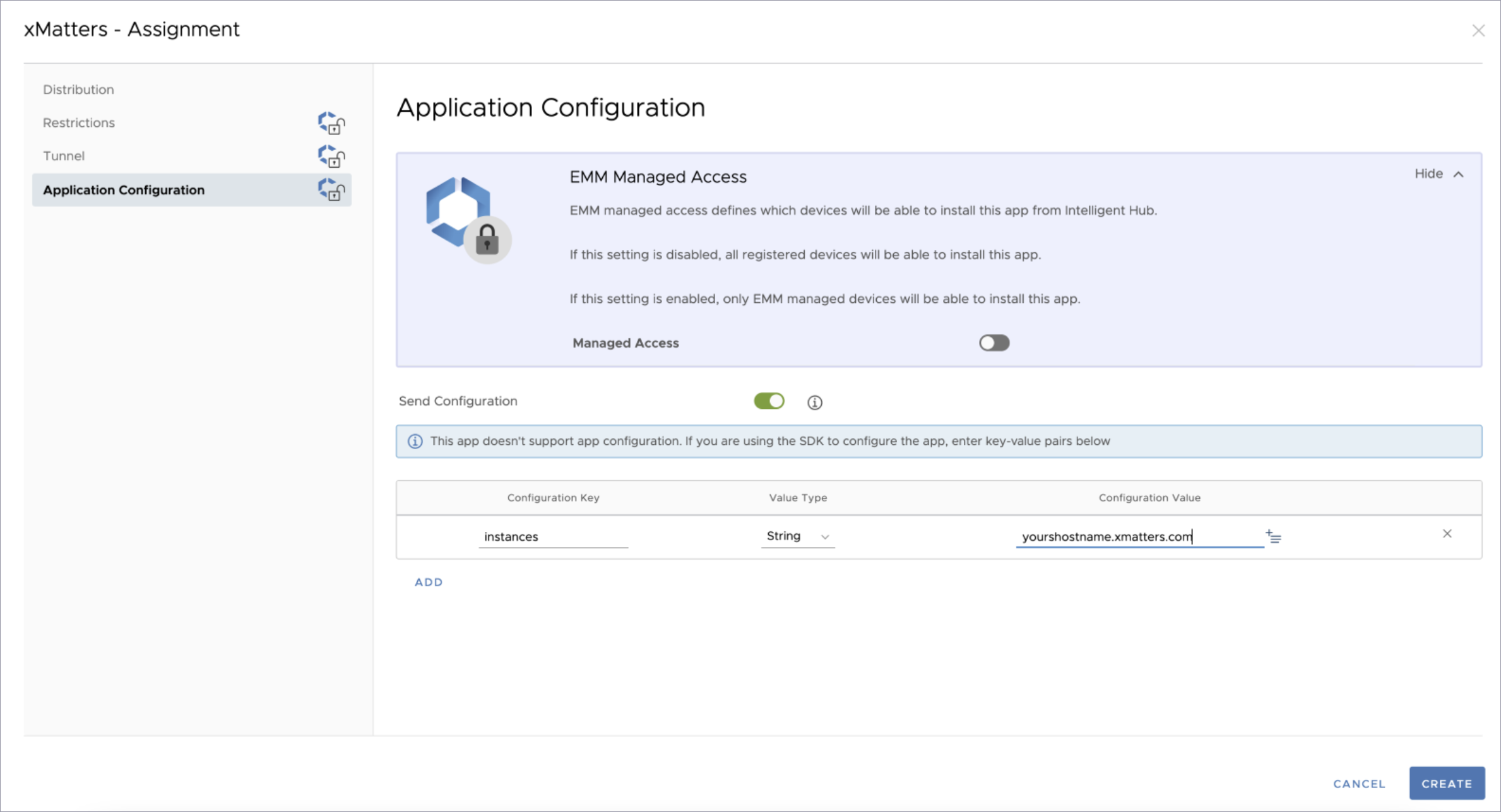Viewport: 1501px width, 812px height.
Task: Click the info icon next to Send Configuration
Action: 814,403
